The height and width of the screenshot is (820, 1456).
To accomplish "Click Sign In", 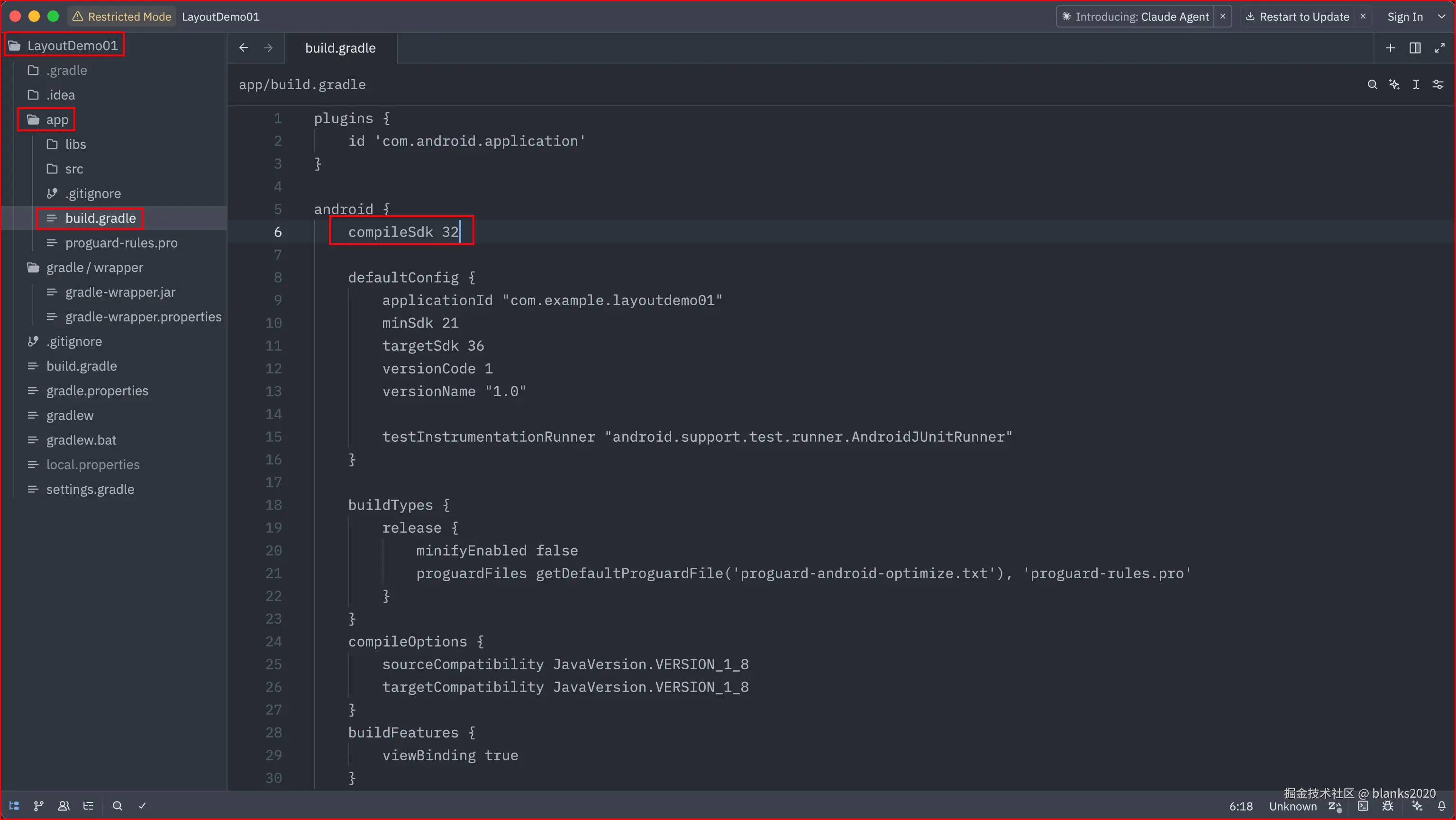I will [x=1405, y=17].
